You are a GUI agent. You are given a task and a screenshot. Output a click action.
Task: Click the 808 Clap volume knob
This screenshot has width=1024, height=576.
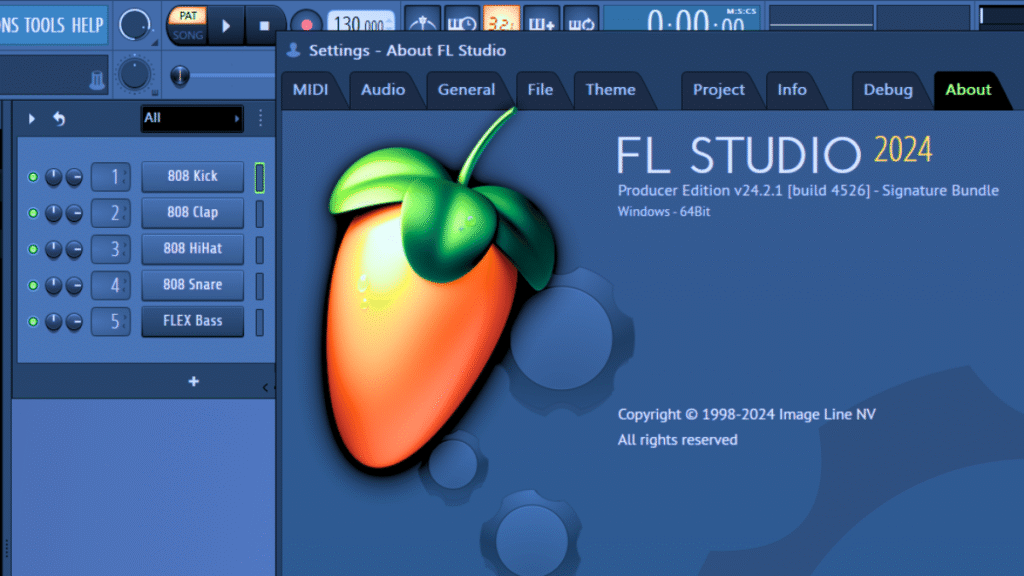click(74, 213)
